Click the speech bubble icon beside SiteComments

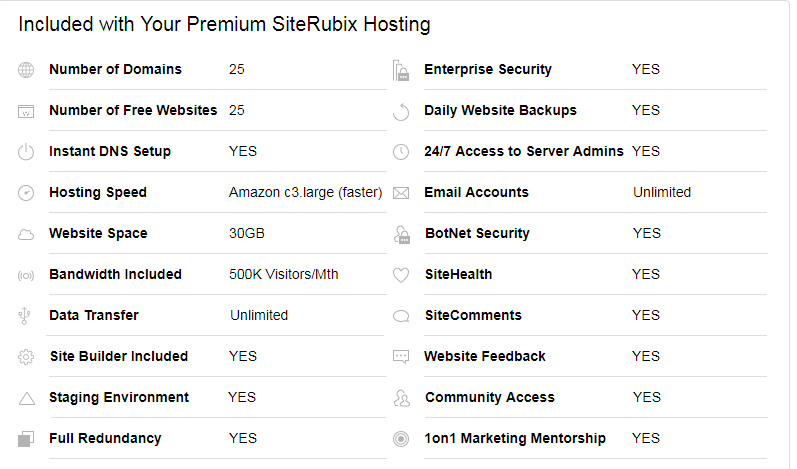401,316
